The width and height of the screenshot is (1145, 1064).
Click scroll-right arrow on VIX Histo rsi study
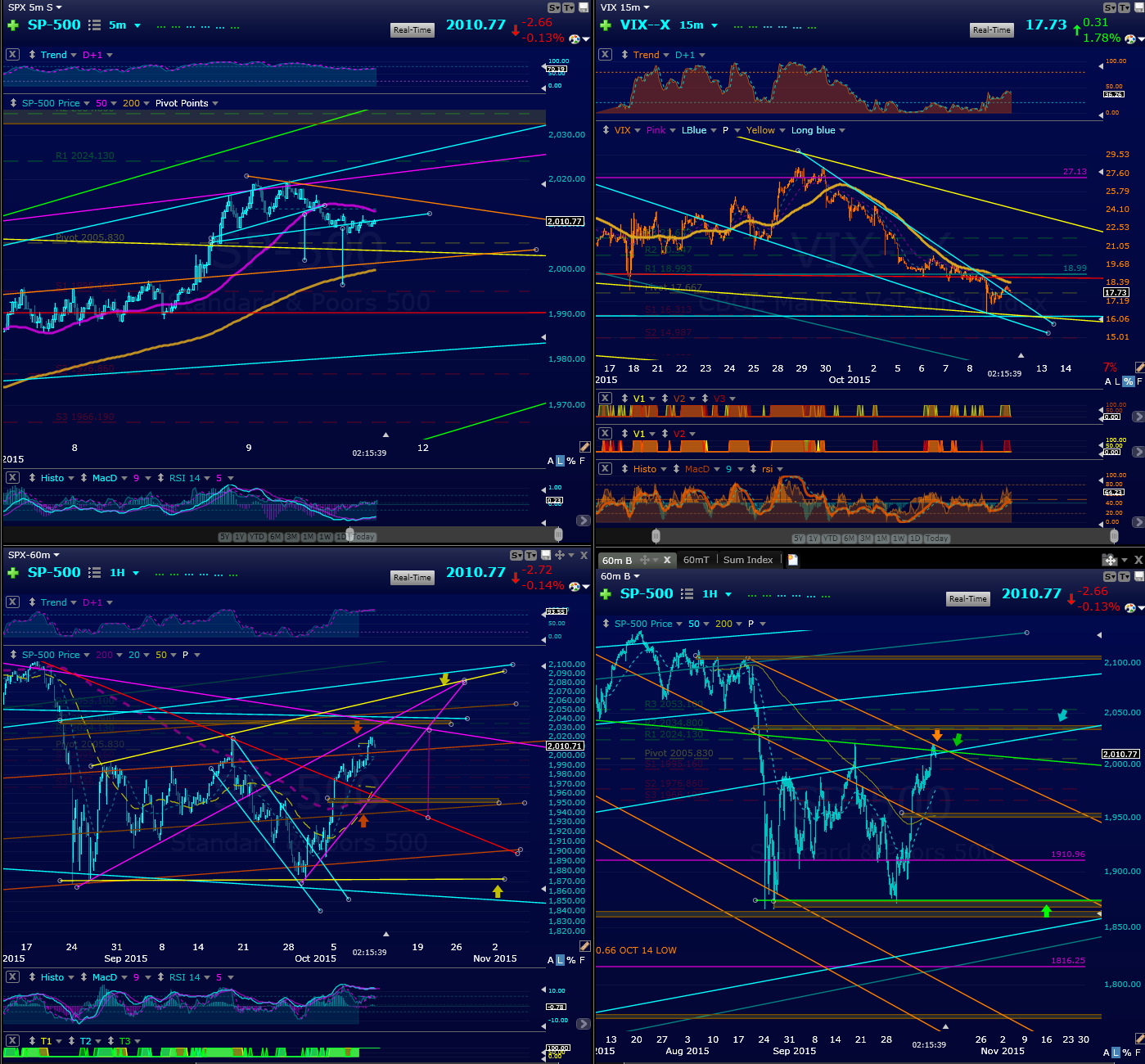tap(1138, 521)
